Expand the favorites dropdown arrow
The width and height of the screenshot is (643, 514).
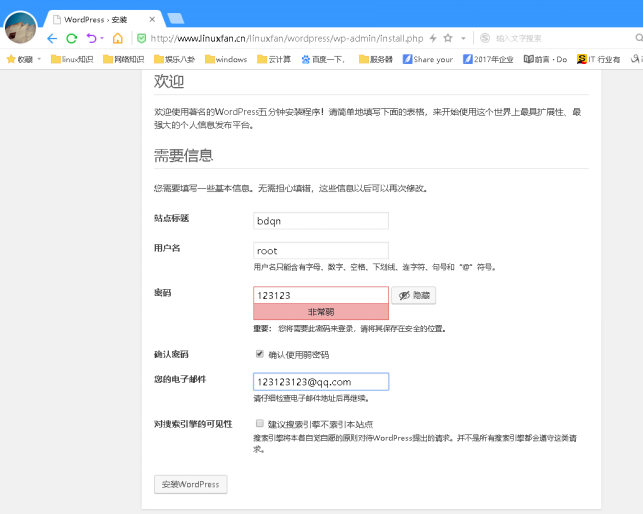39,59
